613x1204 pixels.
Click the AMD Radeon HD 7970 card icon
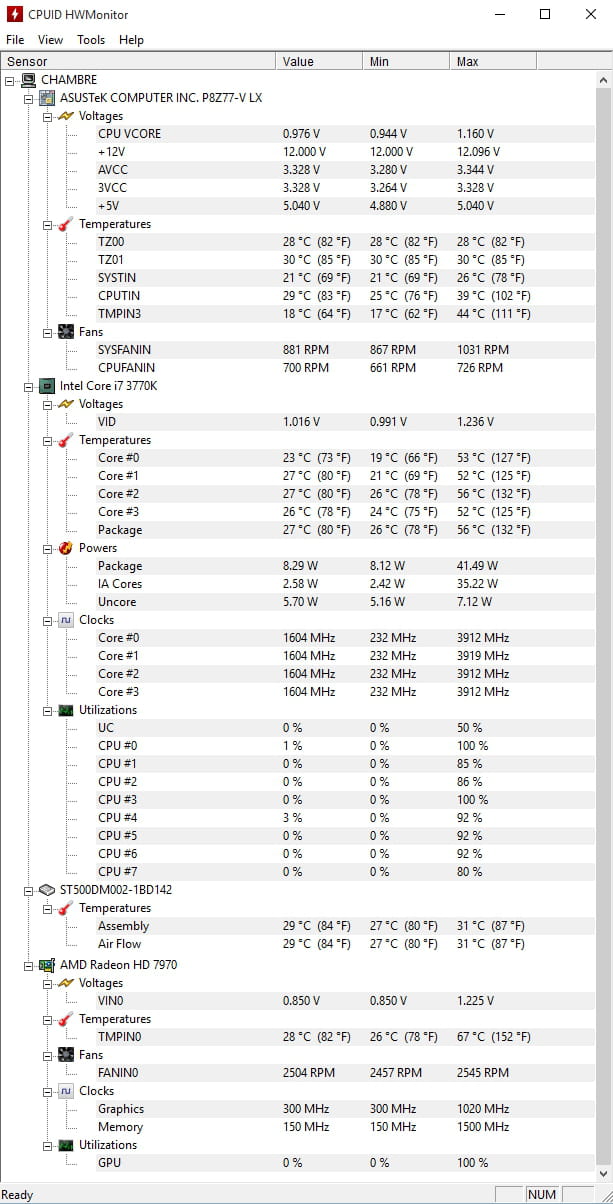pyautogui.click(x=47, y=966)
